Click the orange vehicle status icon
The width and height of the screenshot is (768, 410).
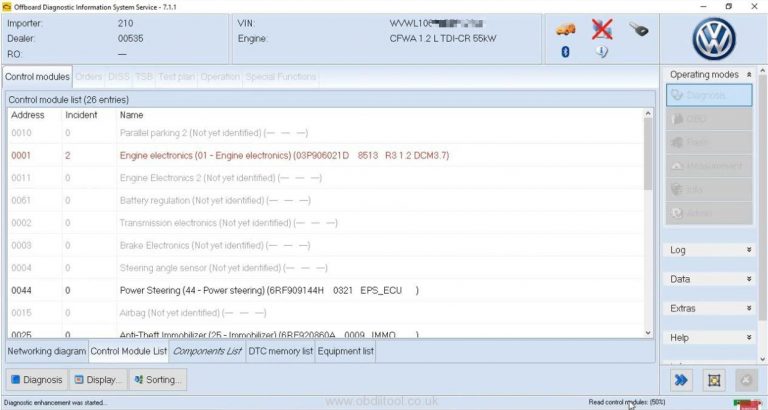click(566, 30)
